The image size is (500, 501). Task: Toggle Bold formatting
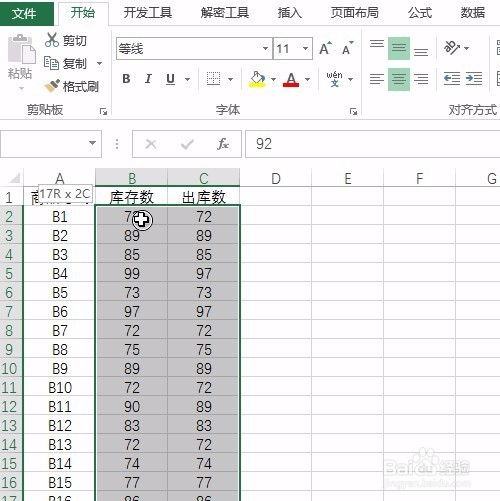(126, 79)
